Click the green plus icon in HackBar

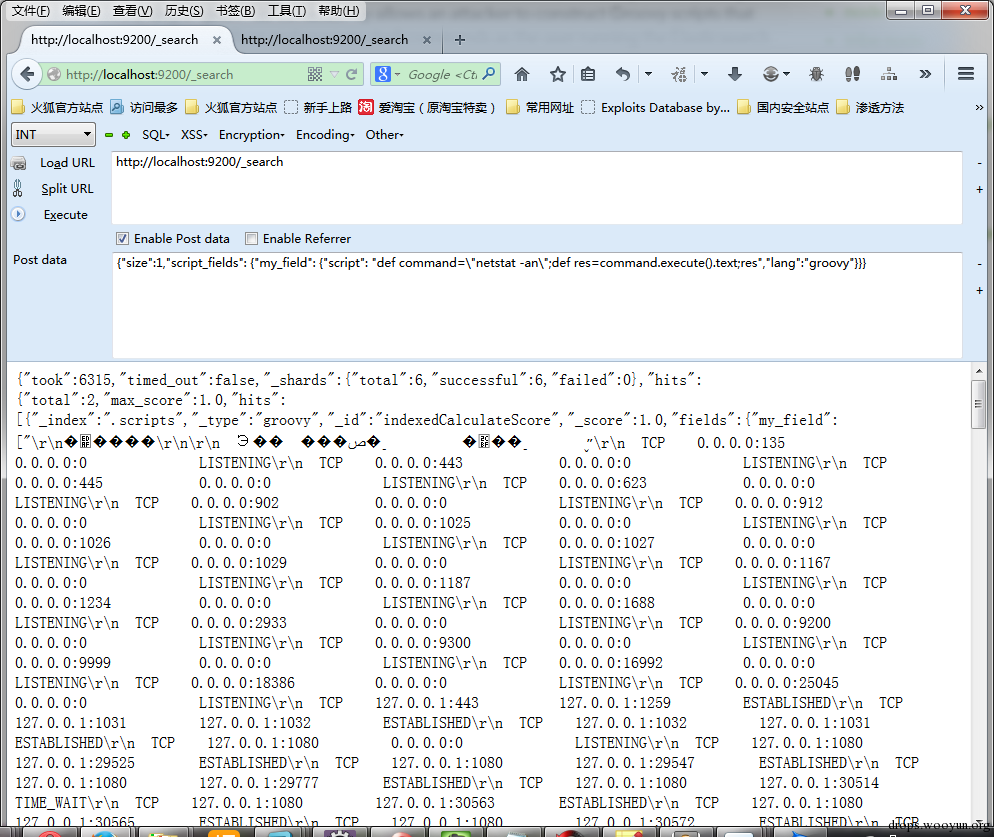coord(126,135)
